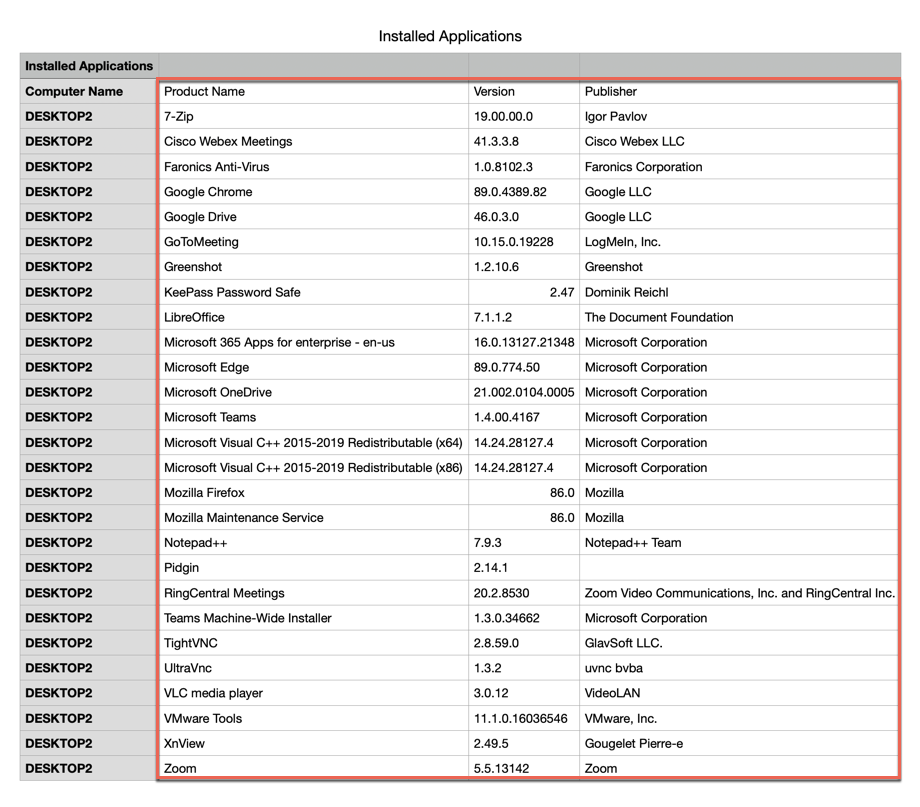Viewport: 920px width, 807px height.
Task: Select the Publisher column header cell
Action: 739,92
